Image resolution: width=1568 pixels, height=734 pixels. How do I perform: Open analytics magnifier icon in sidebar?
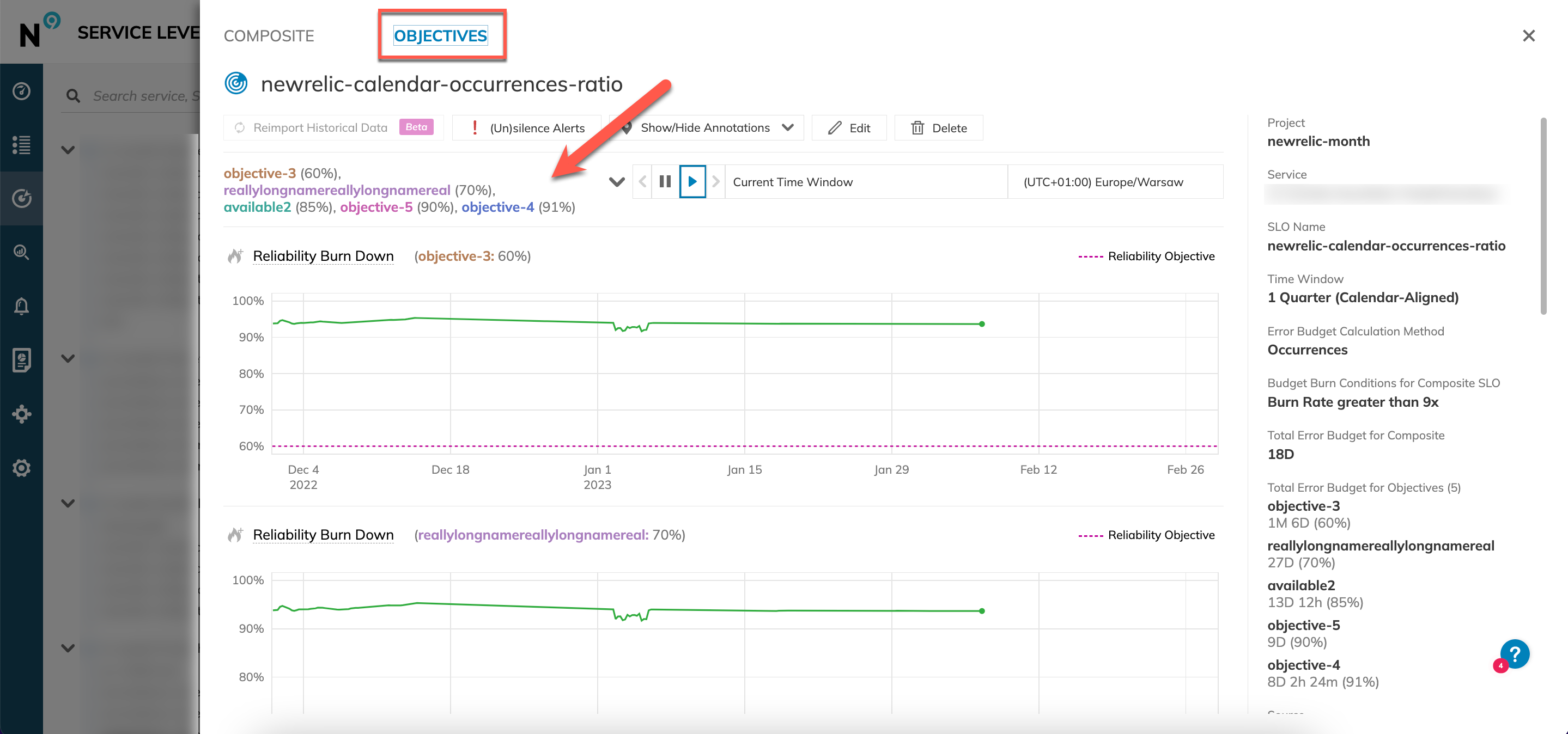[21, 252]
